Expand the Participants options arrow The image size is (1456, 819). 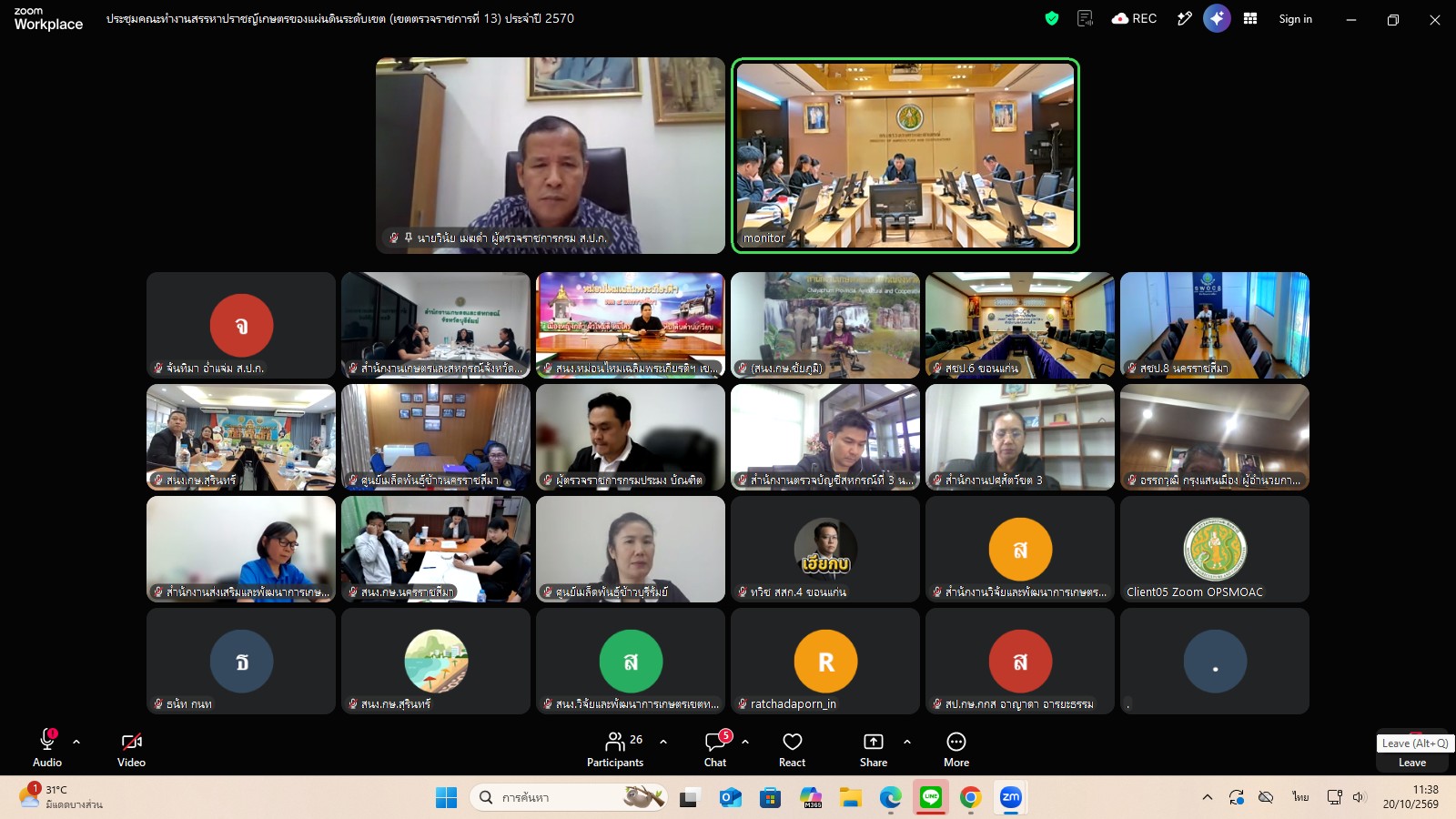(663, 742)
